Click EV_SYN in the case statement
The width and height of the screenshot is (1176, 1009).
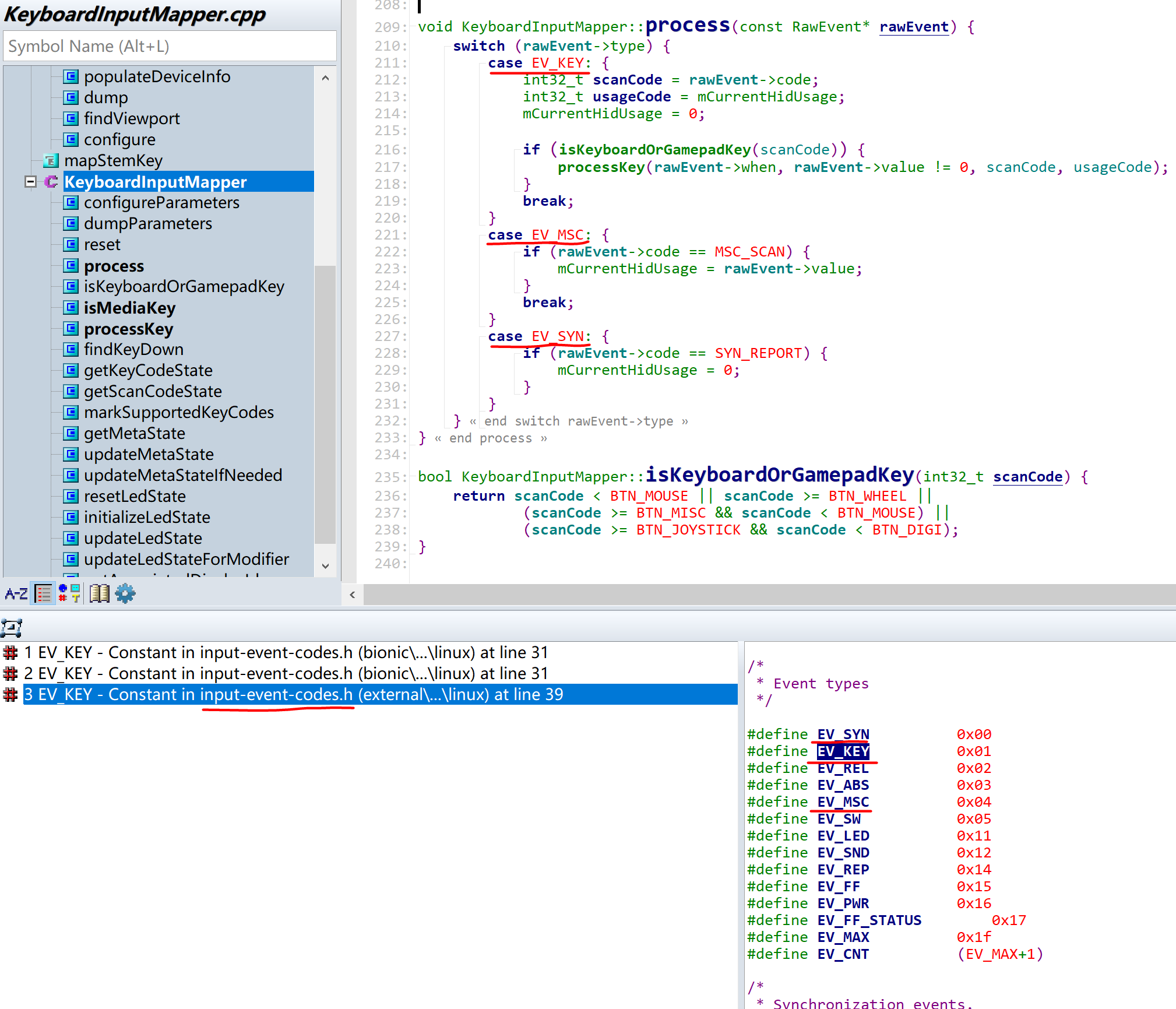point(558,336)
